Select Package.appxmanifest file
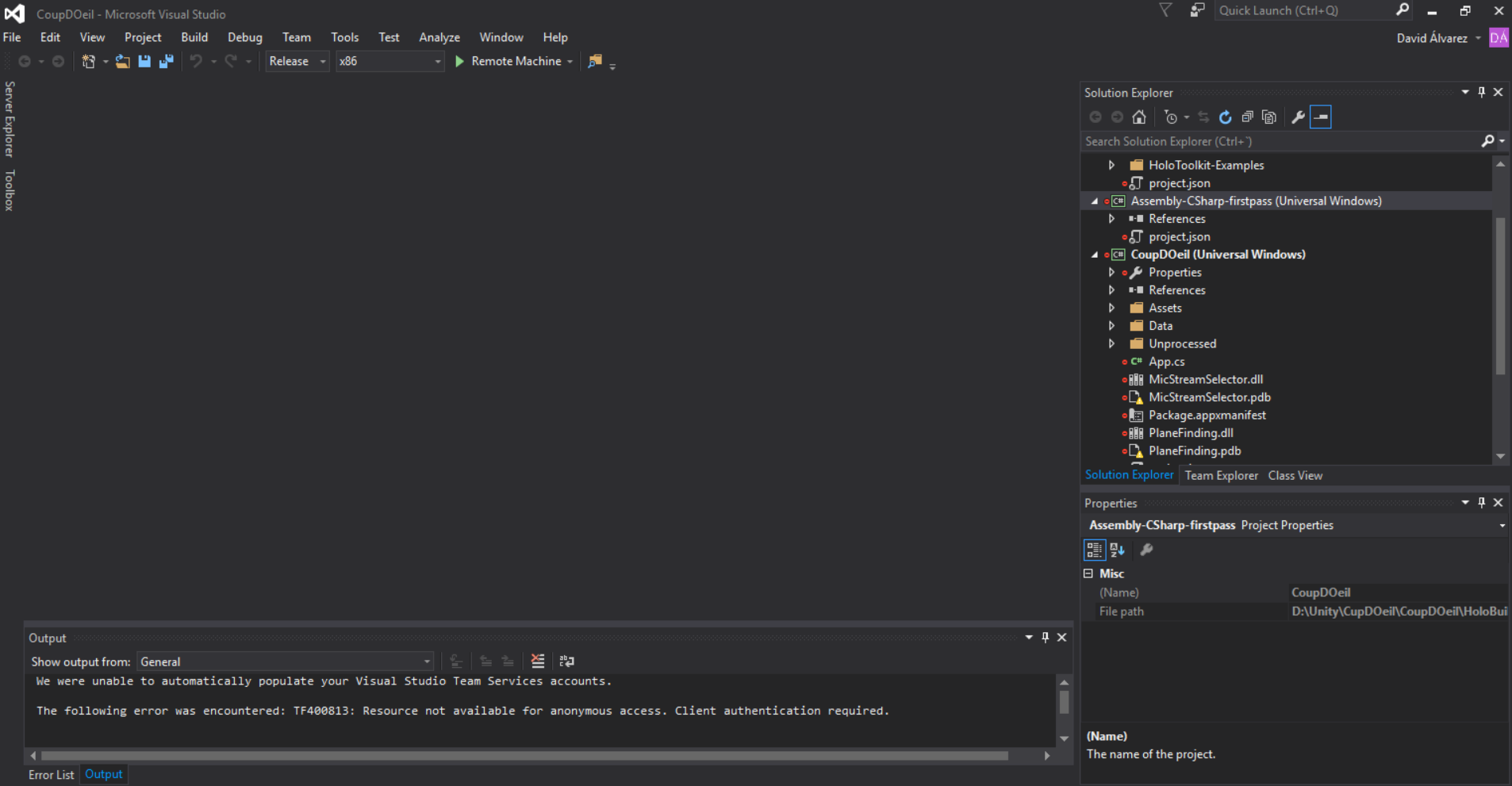The image size is (1512, 786). click(x=1207, y=416)
